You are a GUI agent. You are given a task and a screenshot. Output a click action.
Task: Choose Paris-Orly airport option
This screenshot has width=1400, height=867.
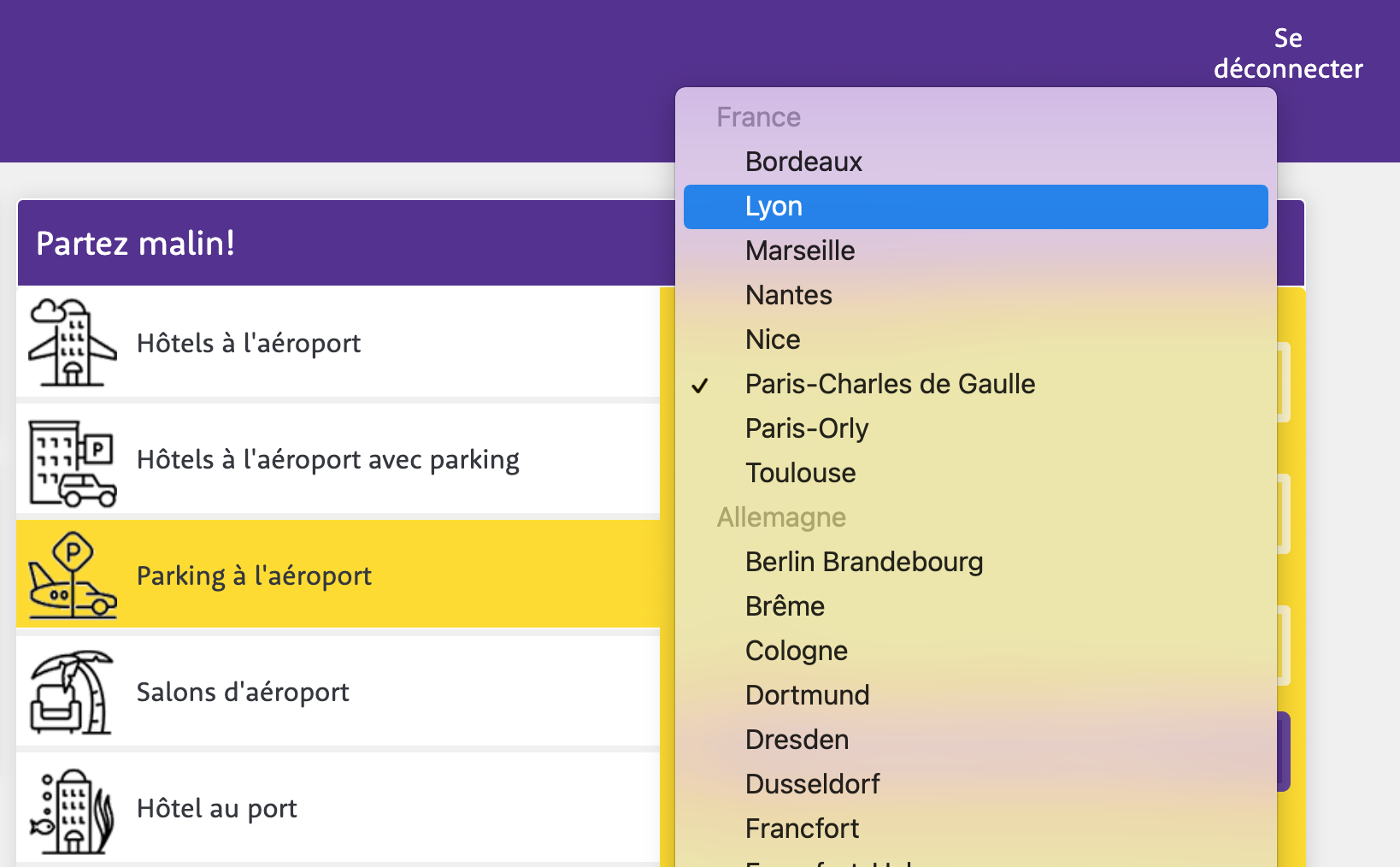pyautogui.click(x=807, y=429)
